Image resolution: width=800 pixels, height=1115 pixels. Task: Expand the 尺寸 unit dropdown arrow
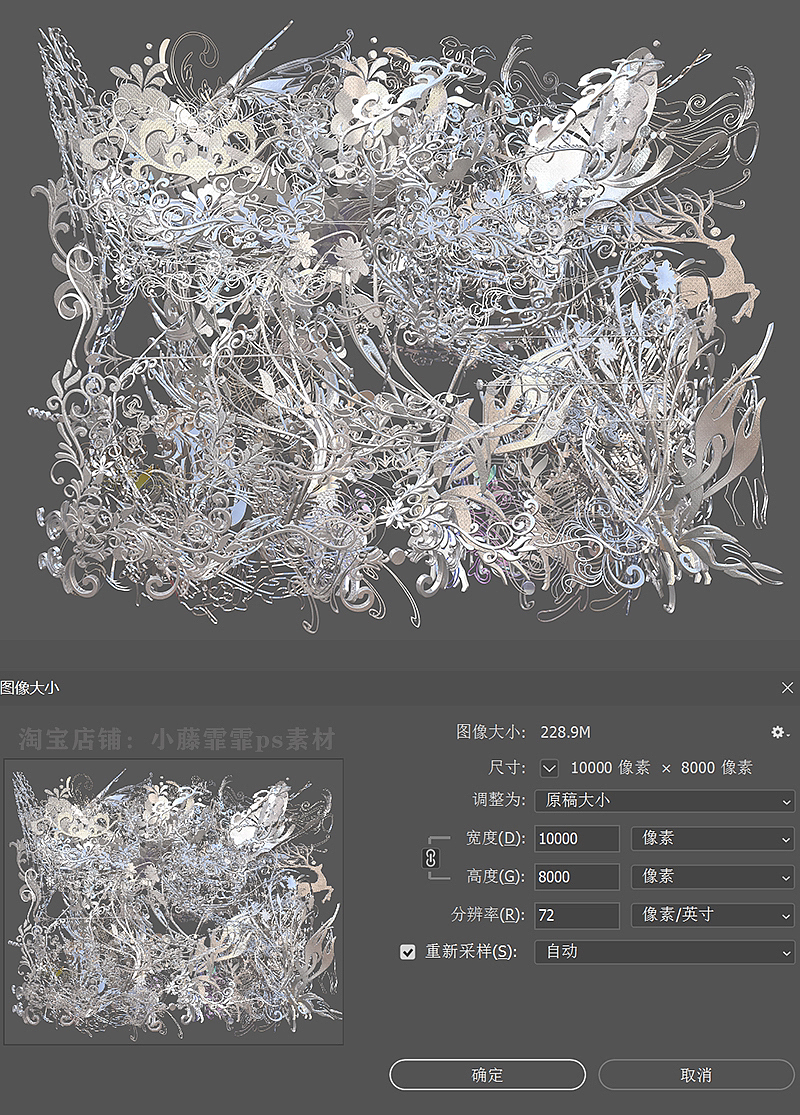(549, 768)
